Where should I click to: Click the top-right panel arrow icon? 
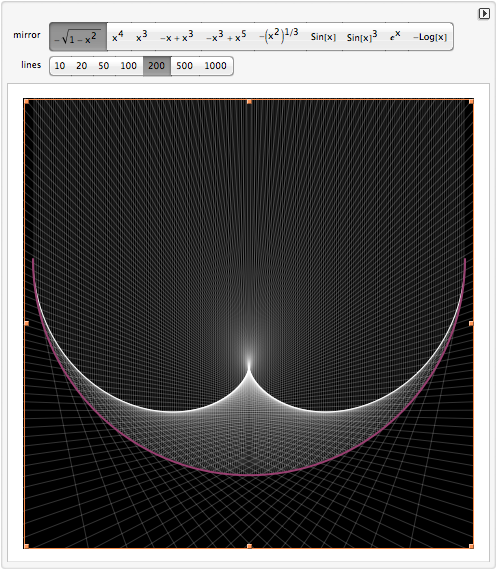[484, 14]
